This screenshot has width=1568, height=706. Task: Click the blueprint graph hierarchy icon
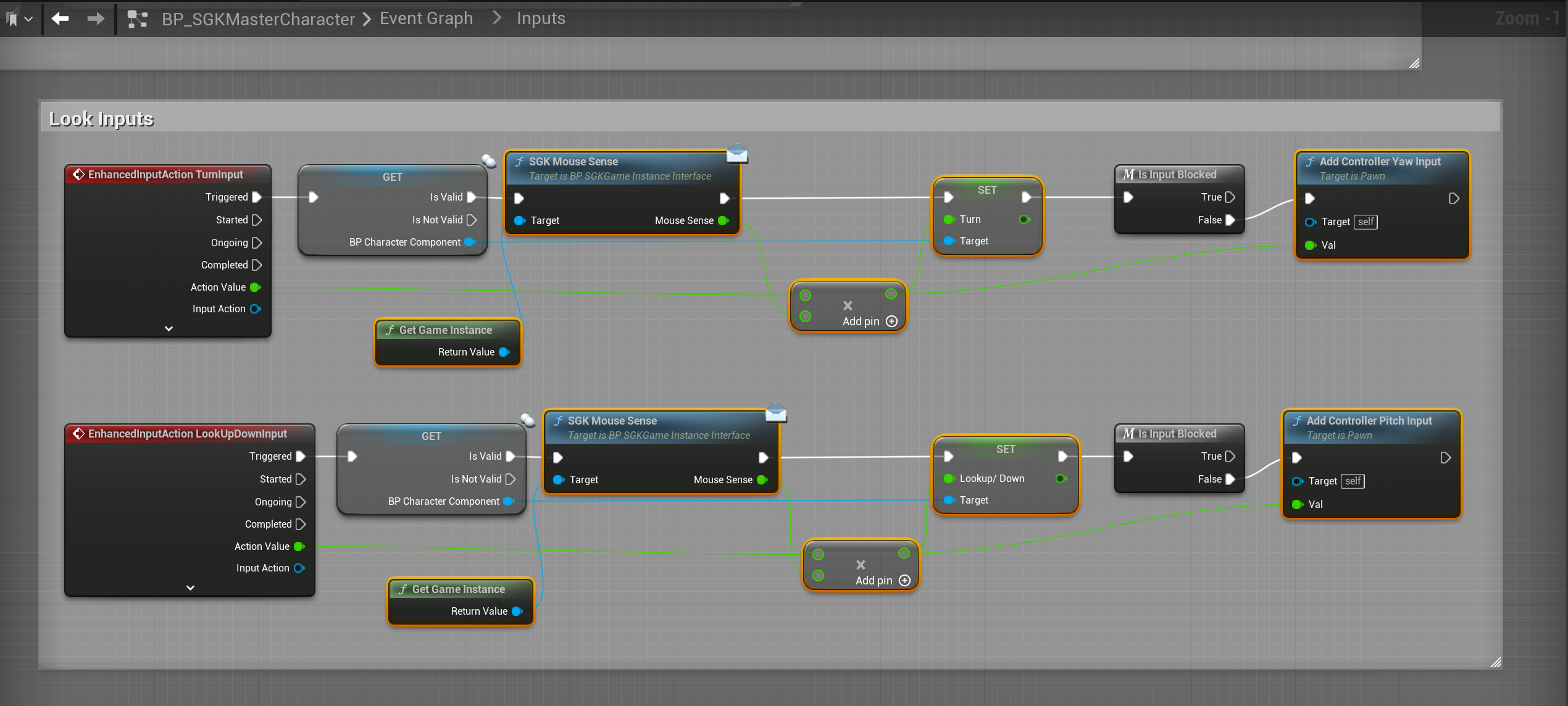point(137,19)
